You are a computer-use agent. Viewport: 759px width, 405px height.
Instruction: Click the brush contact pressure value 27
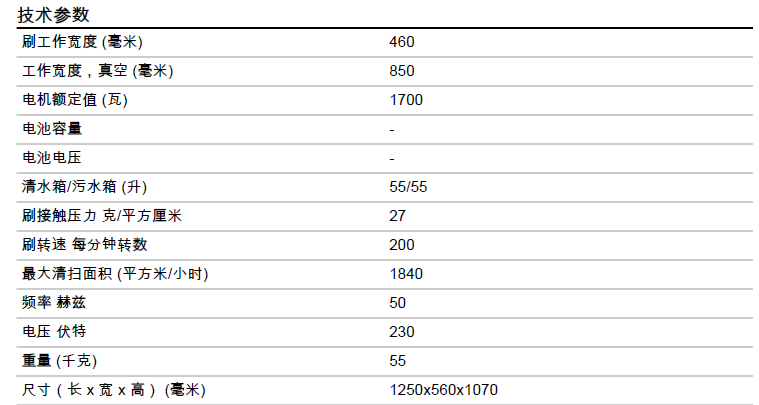(397, 216)
